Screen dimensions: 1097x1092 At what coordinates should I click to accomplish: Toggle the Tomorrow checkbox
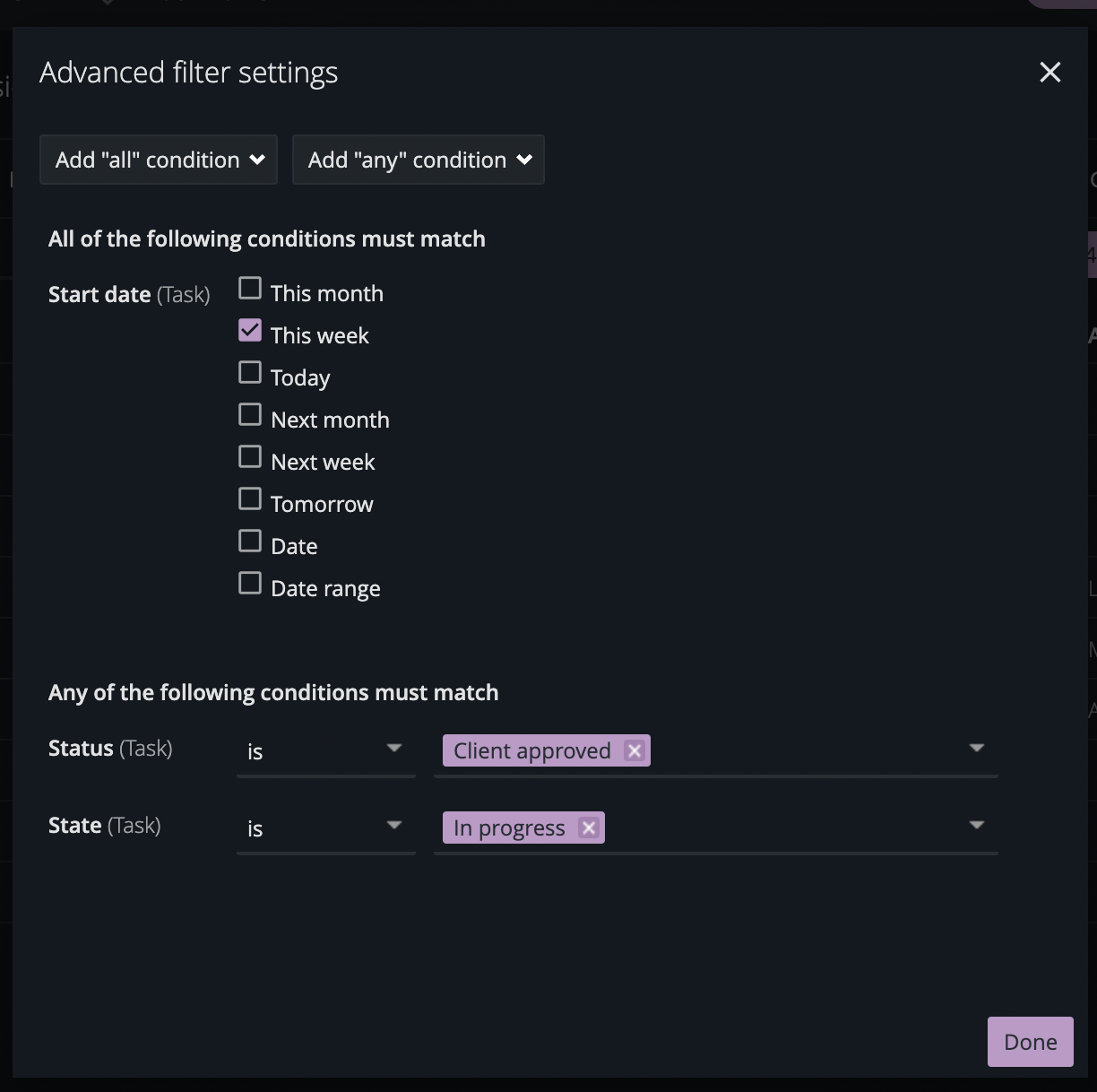(x=250, y=499)
